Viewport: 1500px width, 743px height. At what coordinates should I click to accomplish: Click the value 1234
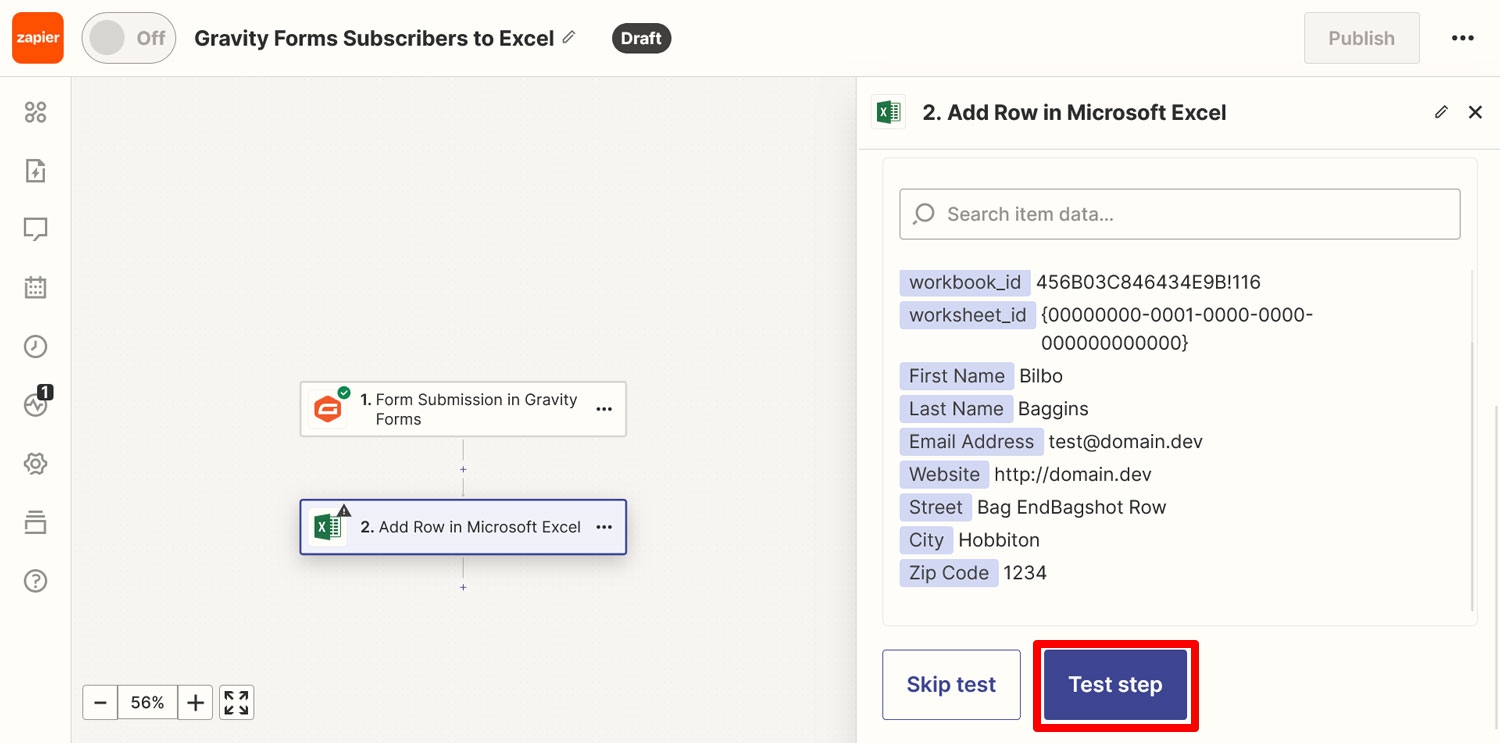click(1025, 573)
